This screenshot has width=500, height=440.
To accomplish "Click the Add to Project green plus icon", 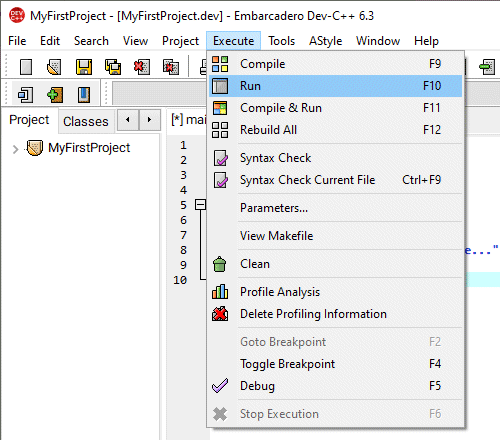I will (x=55, y=95).
